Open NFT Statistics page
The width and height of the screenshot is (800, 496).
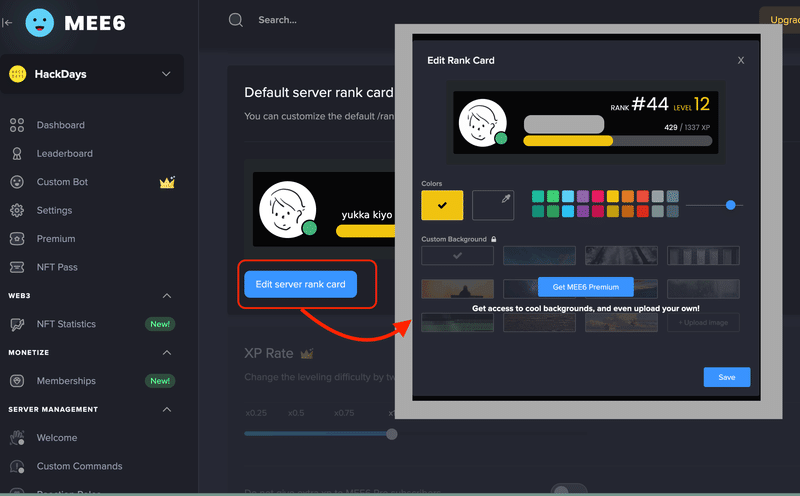66,324
